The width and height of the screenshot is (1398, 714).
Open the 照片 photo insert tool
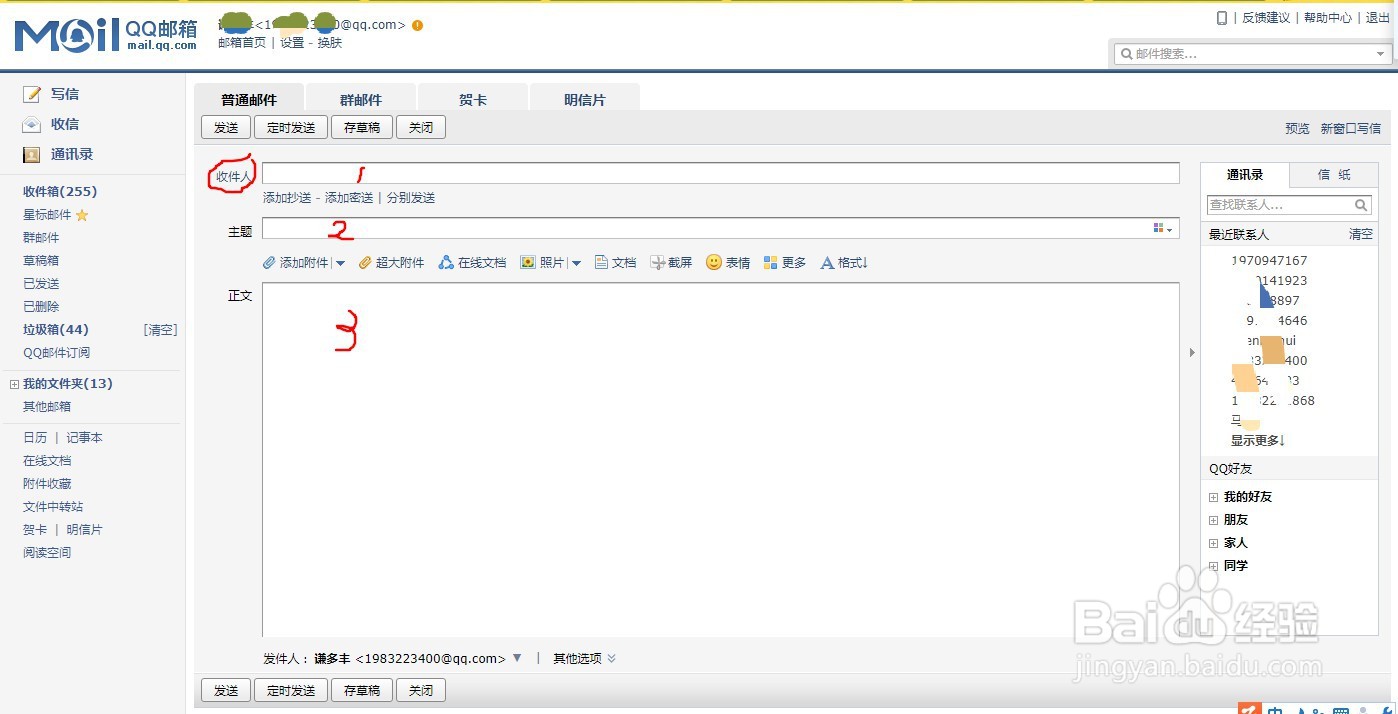[545, 262]
